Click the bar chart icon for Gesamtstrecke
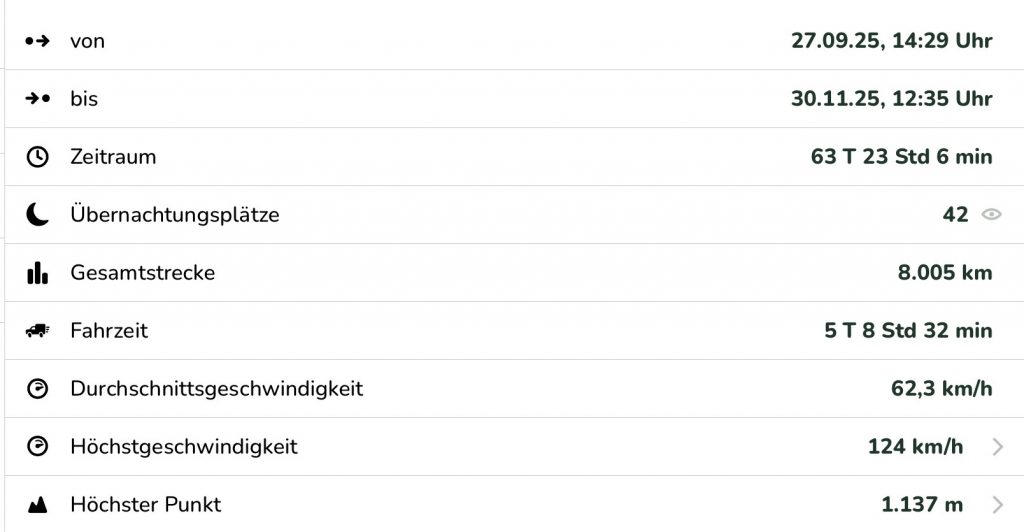 click(x=37, y=272)
